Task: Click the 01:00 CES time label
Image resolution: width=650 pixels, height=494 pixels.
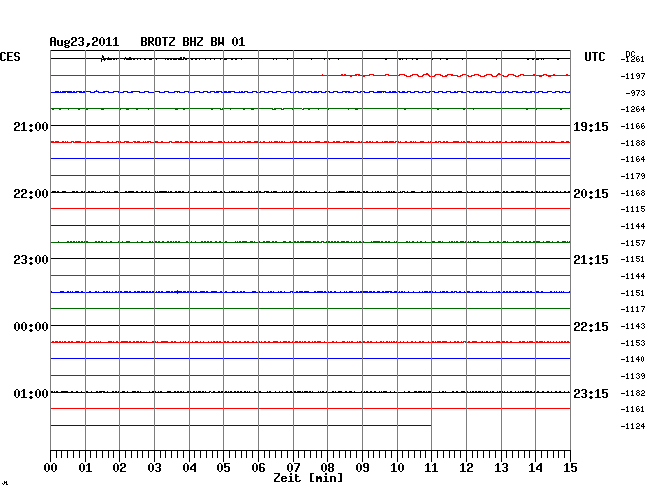Action: [x=29, y=394]
